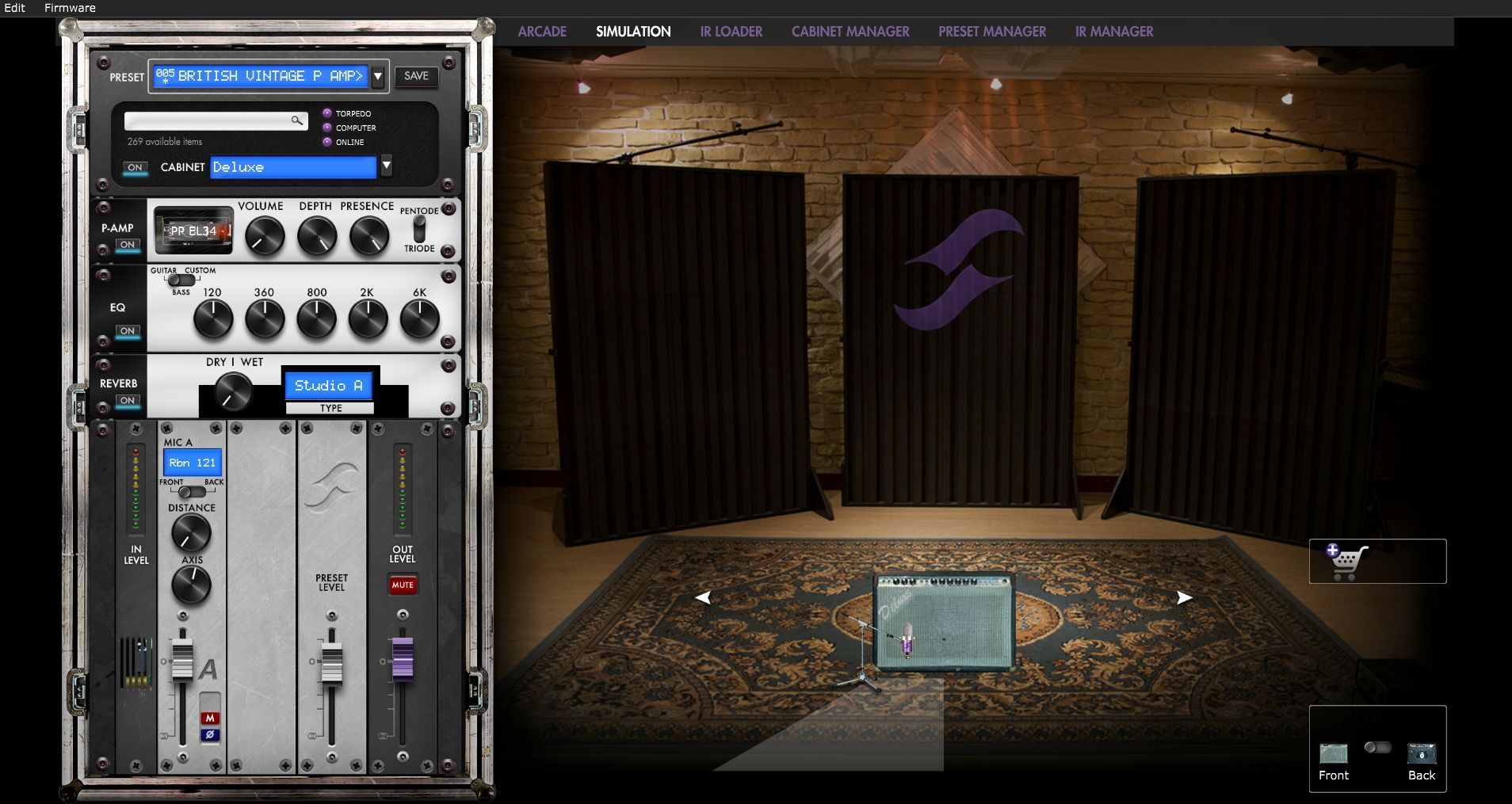Click the search magnifier icon
1512x804 pixels.
point(296,120)
